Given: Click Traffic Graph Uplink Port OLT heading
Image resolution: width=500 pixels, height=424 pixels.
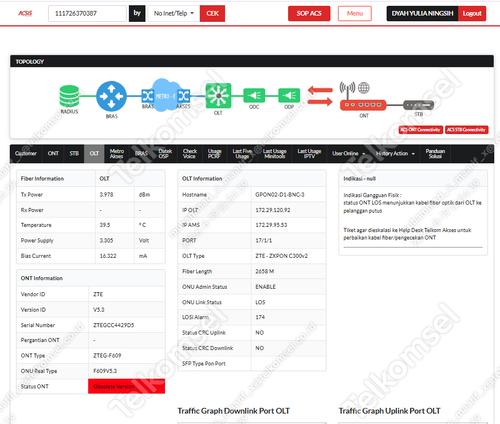Looking at the screenshot, I should click(x=389, y=411).
